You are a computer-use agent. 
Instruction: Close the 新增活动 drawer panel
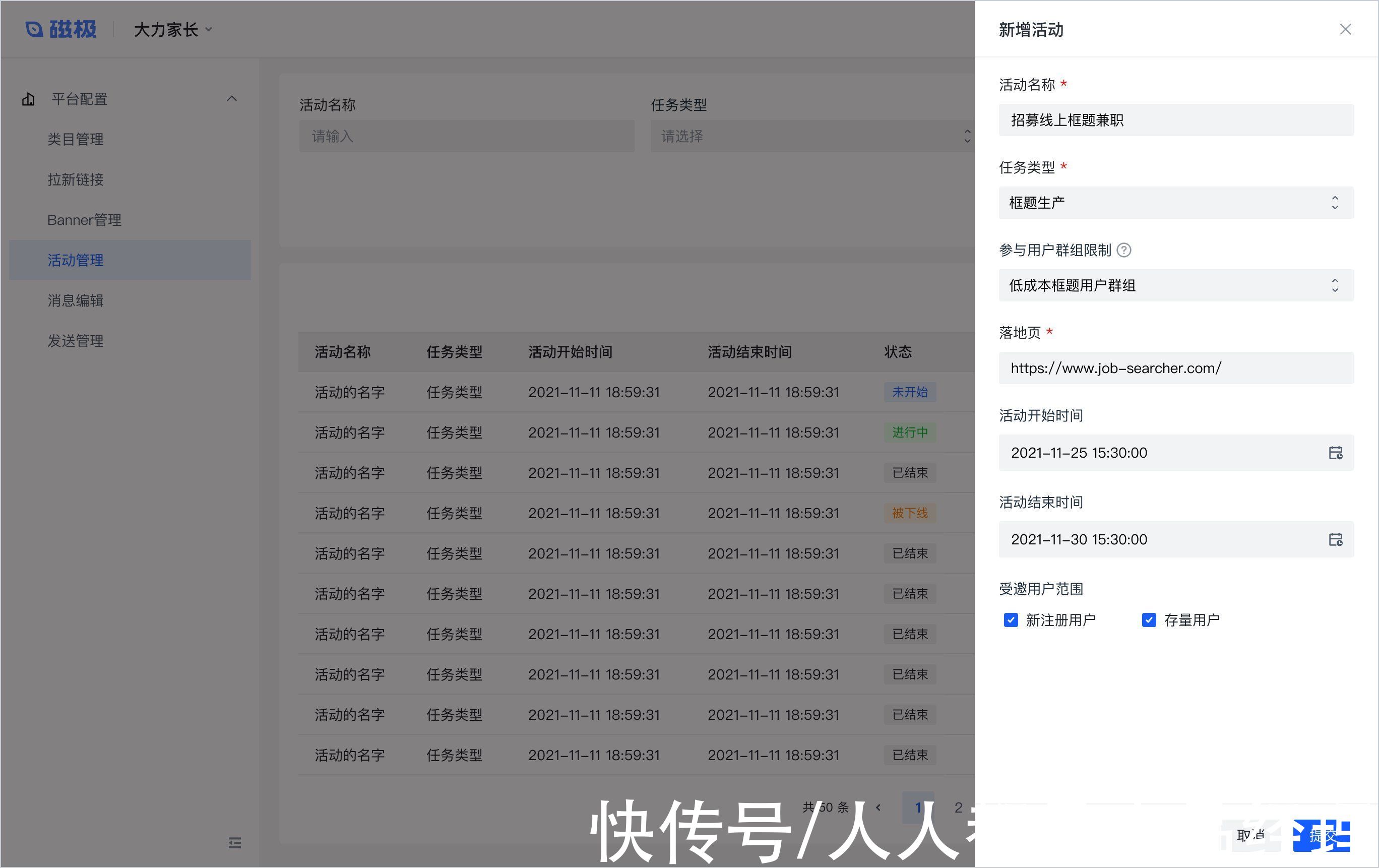point(1345,29)
